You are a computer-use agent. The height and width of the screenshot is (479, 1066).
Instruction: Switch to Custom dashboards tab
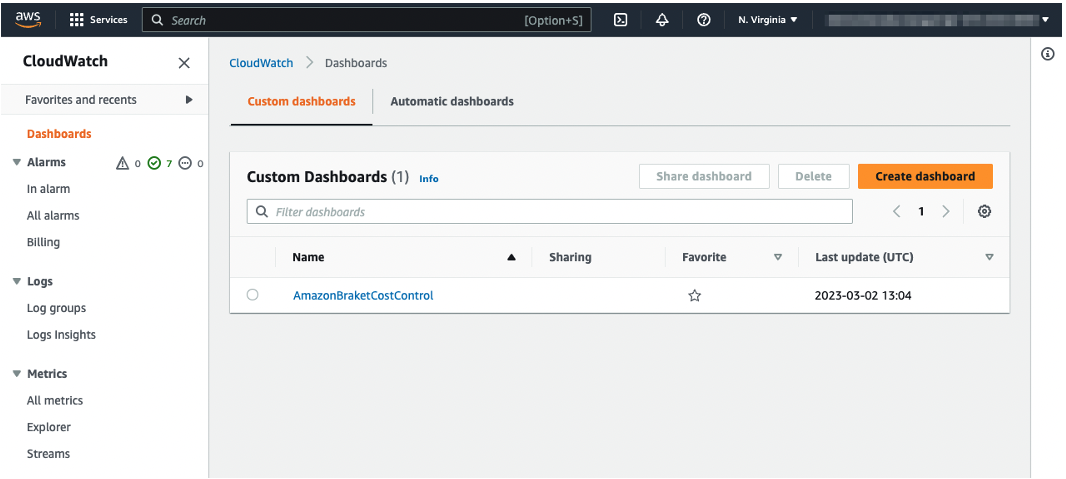pos(301,101)
